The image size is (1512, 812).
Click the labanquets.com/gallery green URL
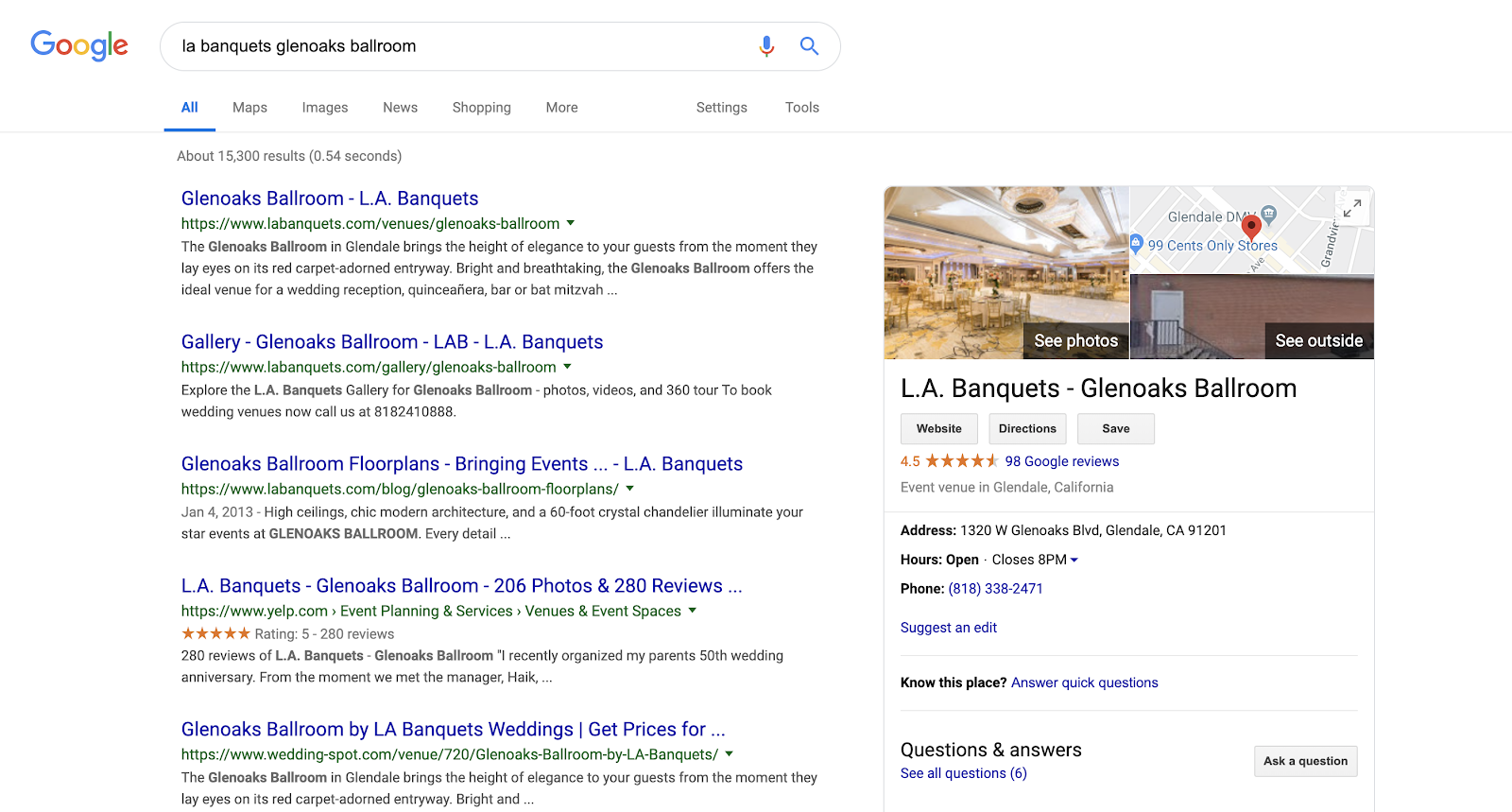click(x=369, y=367)
